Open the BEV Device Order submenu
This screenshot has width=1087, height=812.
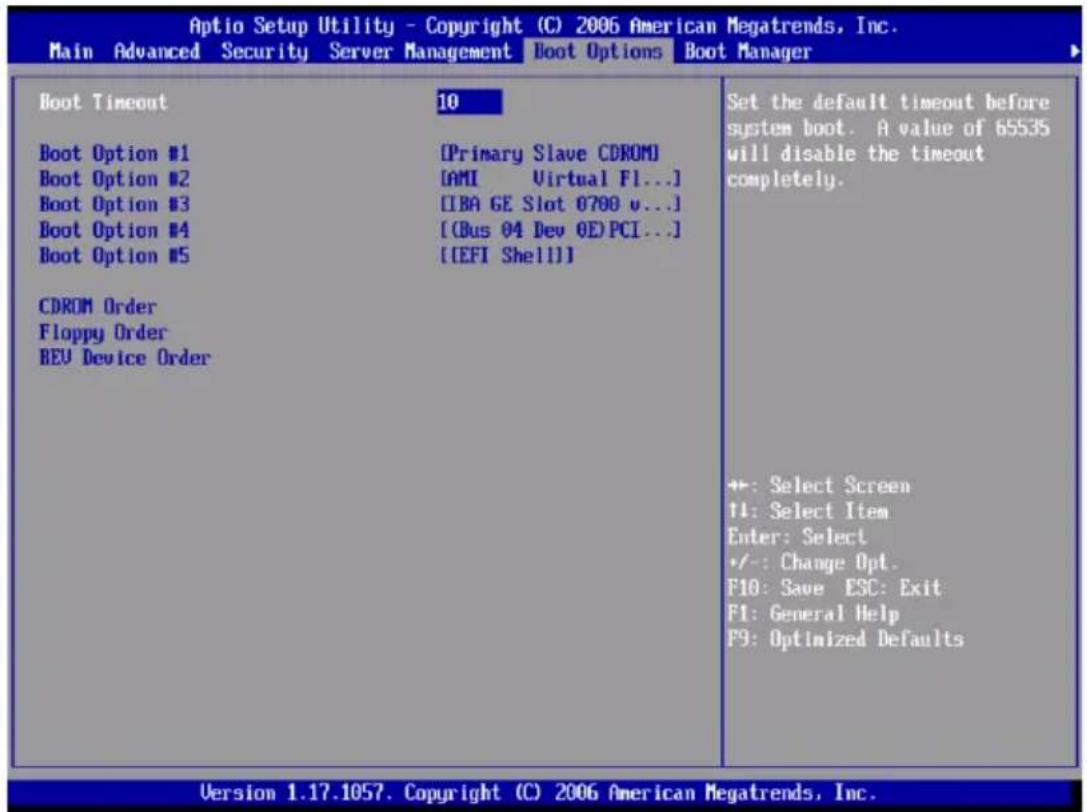click(x=125, y=358)
